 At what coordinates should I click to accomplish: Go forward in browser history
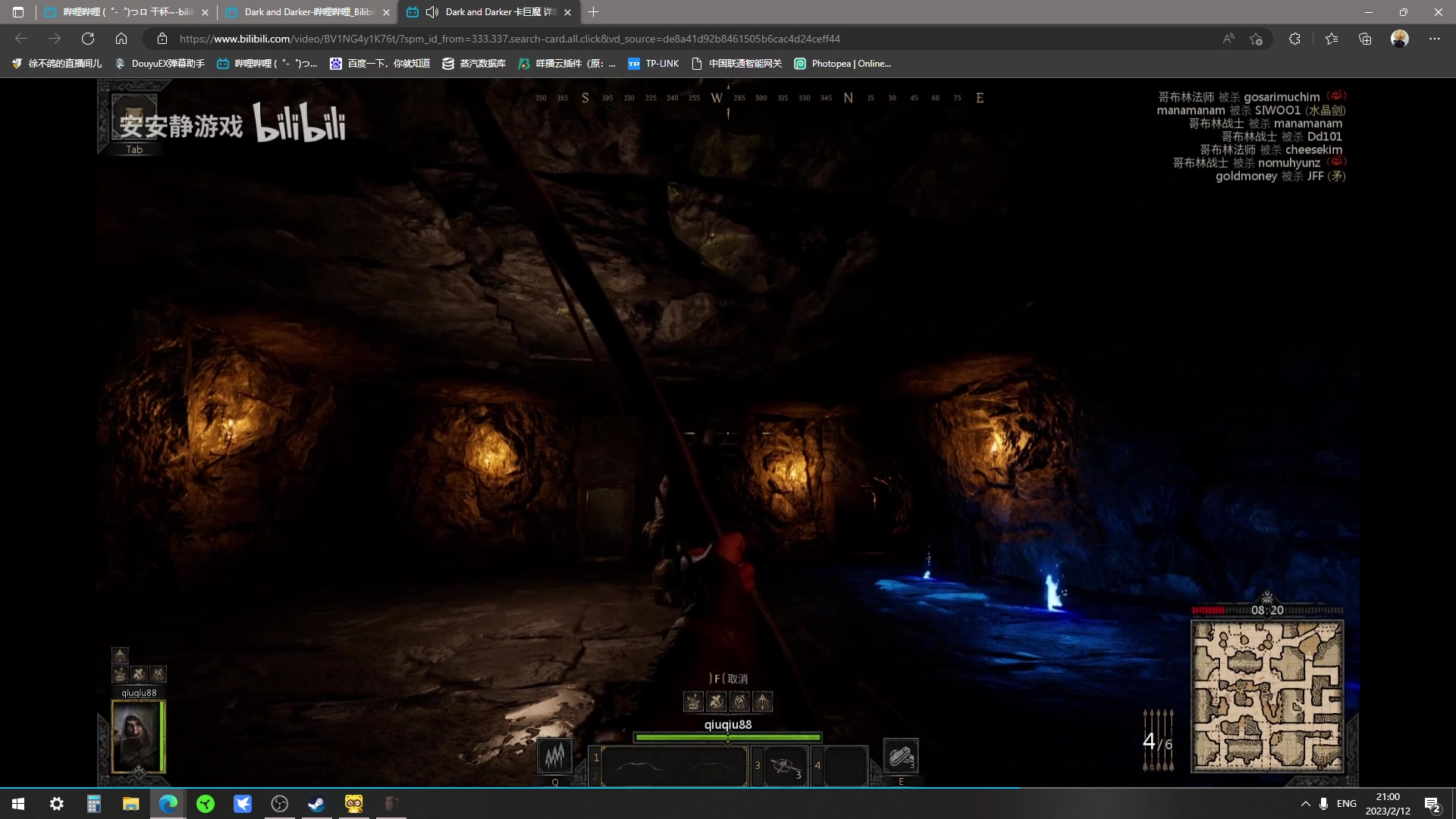[55, 39]
